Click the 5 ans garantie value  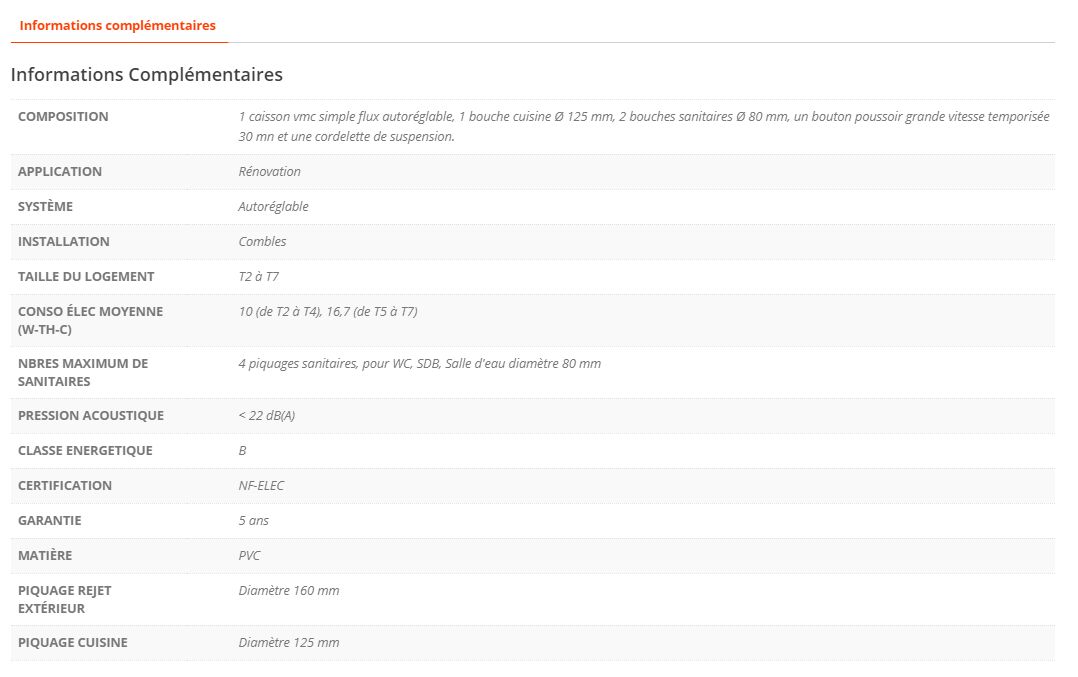pyautogui.click(x=253, y=521)
